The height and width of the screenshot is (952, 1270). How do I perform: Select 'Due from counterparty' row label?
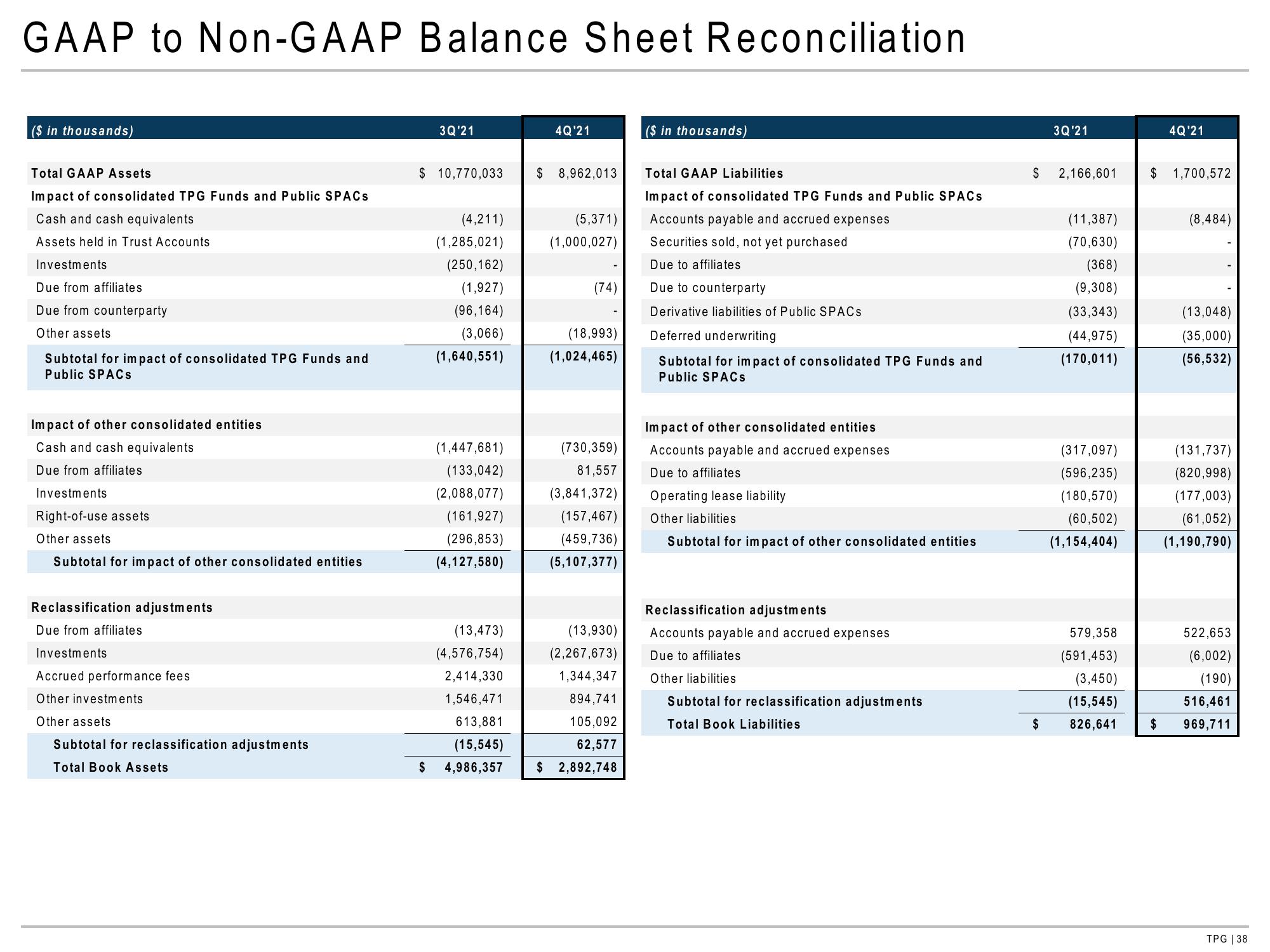[x=102, y=310]
